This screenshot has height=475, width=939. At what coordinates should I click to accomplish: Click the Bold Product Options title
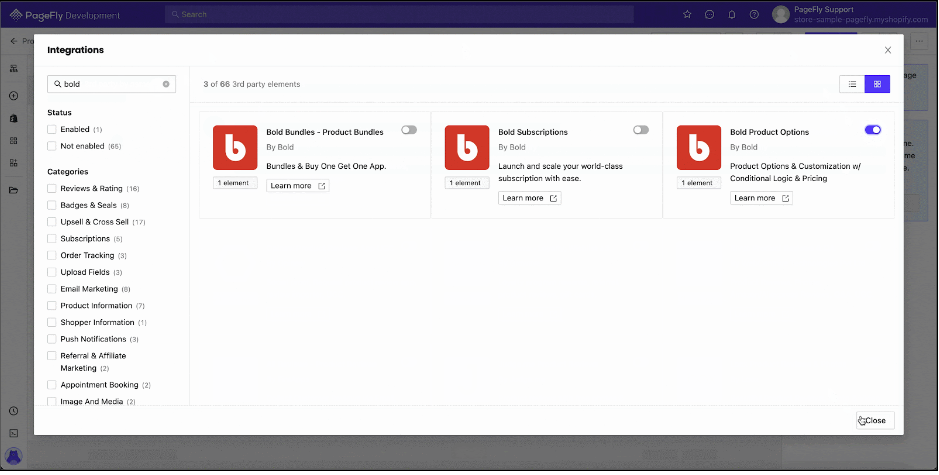click(x=770, y=132)
